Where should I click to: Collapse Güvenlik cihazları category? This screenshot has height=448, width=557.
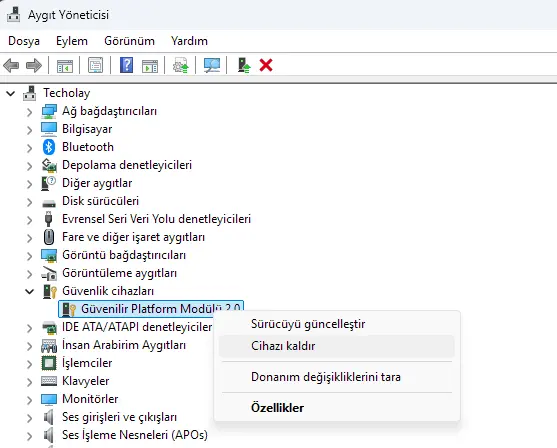(29, 291)
